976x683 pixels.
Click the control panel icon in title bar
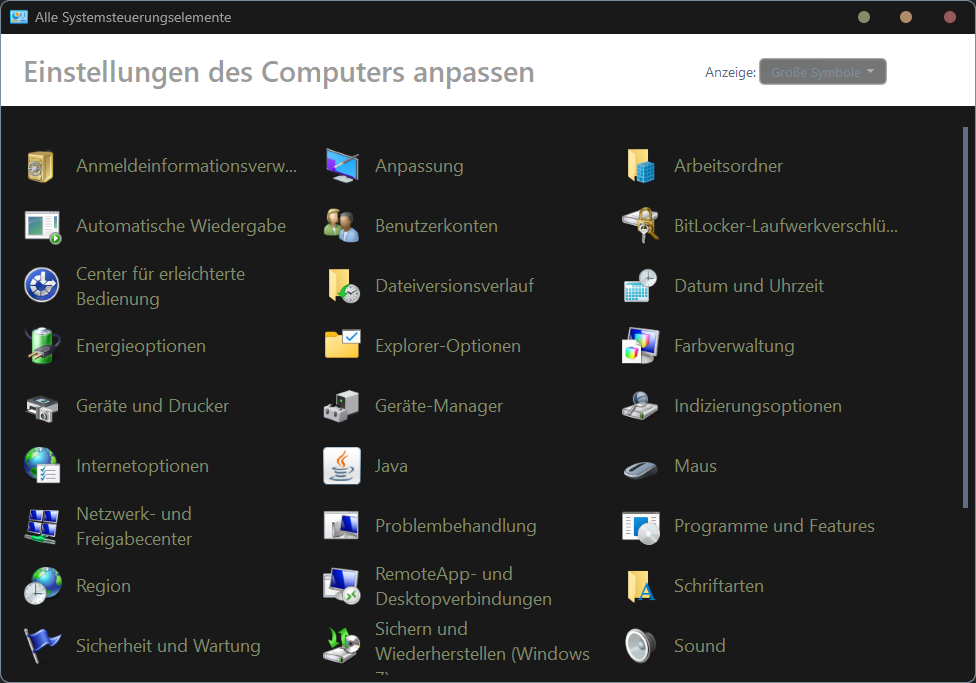tap(18, 17)
